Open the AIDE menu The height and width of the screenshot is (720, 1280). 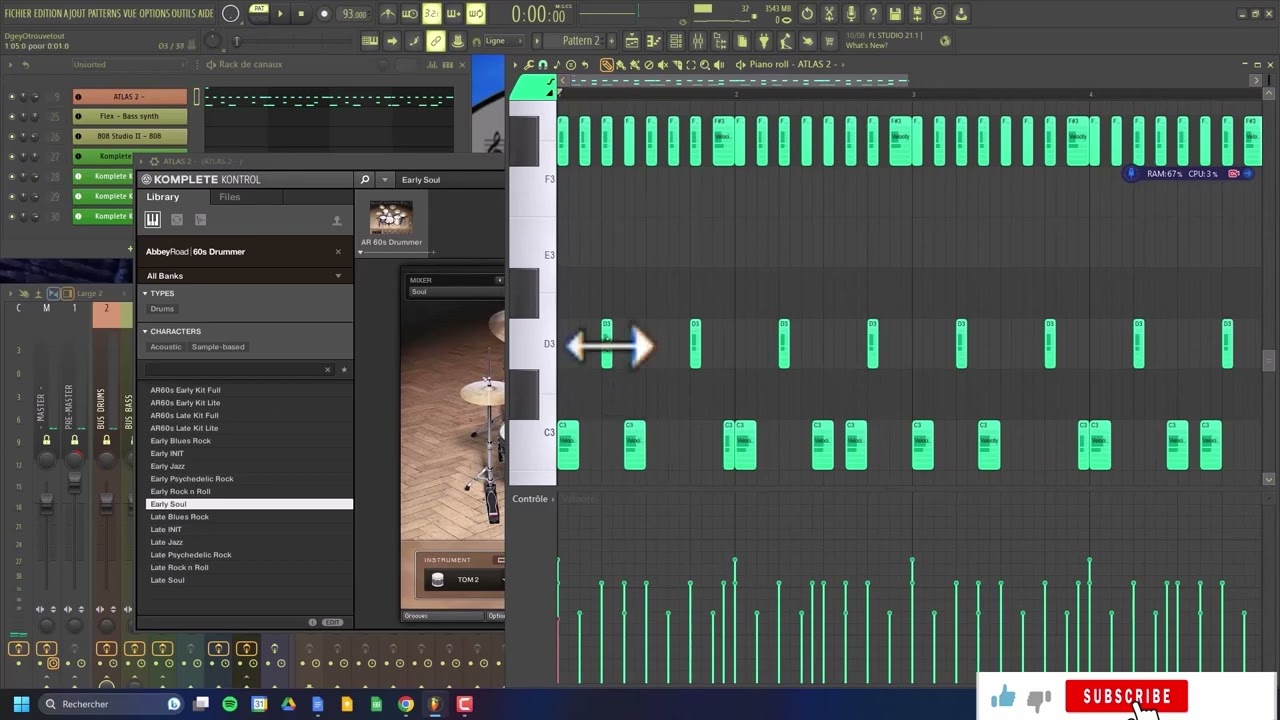point(205,14)
